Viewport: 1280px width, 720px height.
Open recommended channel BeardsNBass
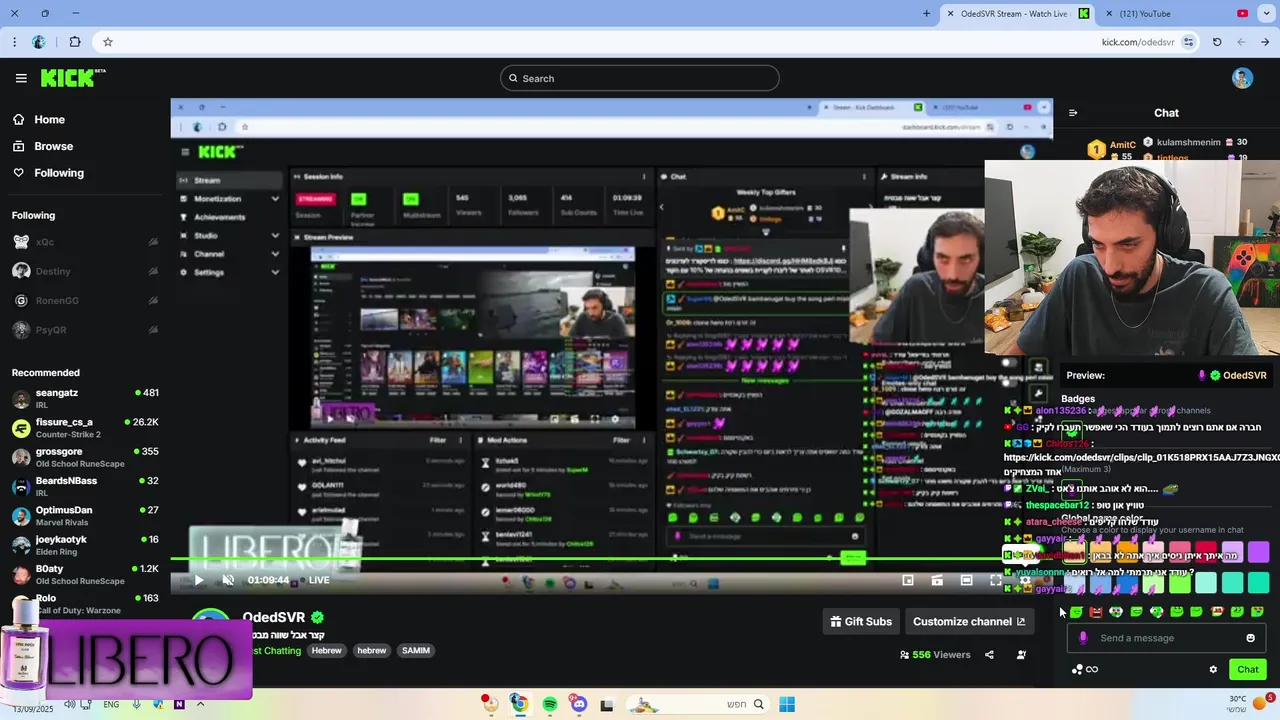pyautogui.click(x=85, y=487)
